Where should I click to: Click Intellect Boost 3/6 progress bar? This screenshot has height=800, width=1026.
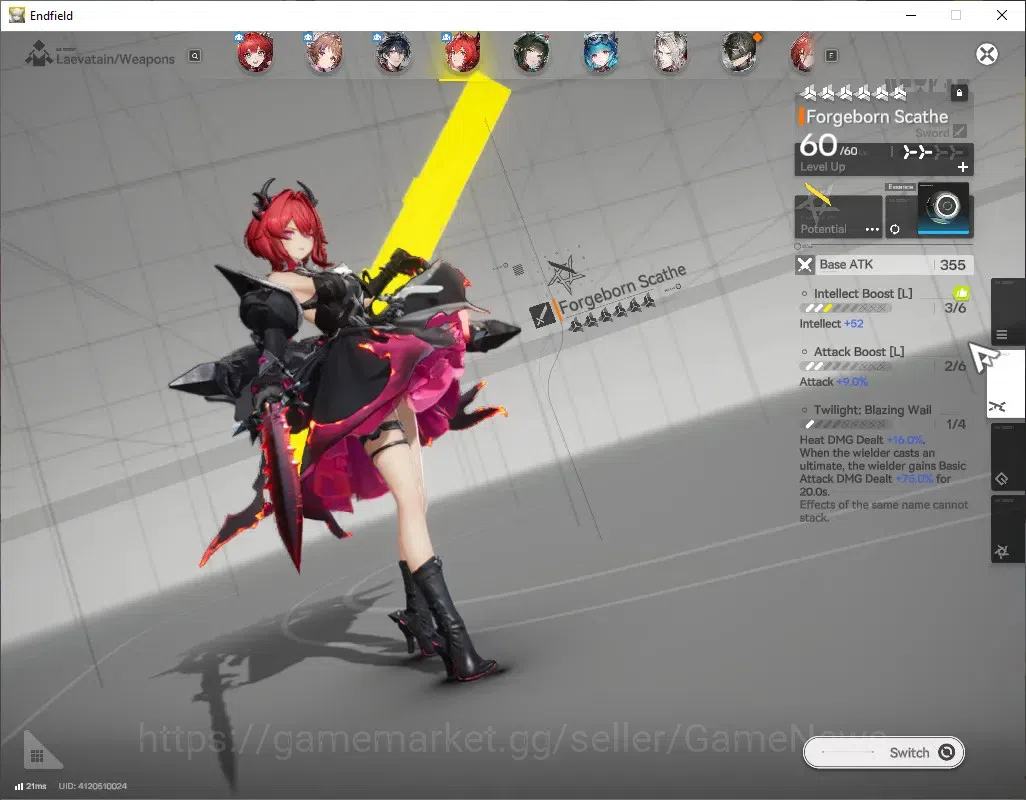tap(845, 308)
